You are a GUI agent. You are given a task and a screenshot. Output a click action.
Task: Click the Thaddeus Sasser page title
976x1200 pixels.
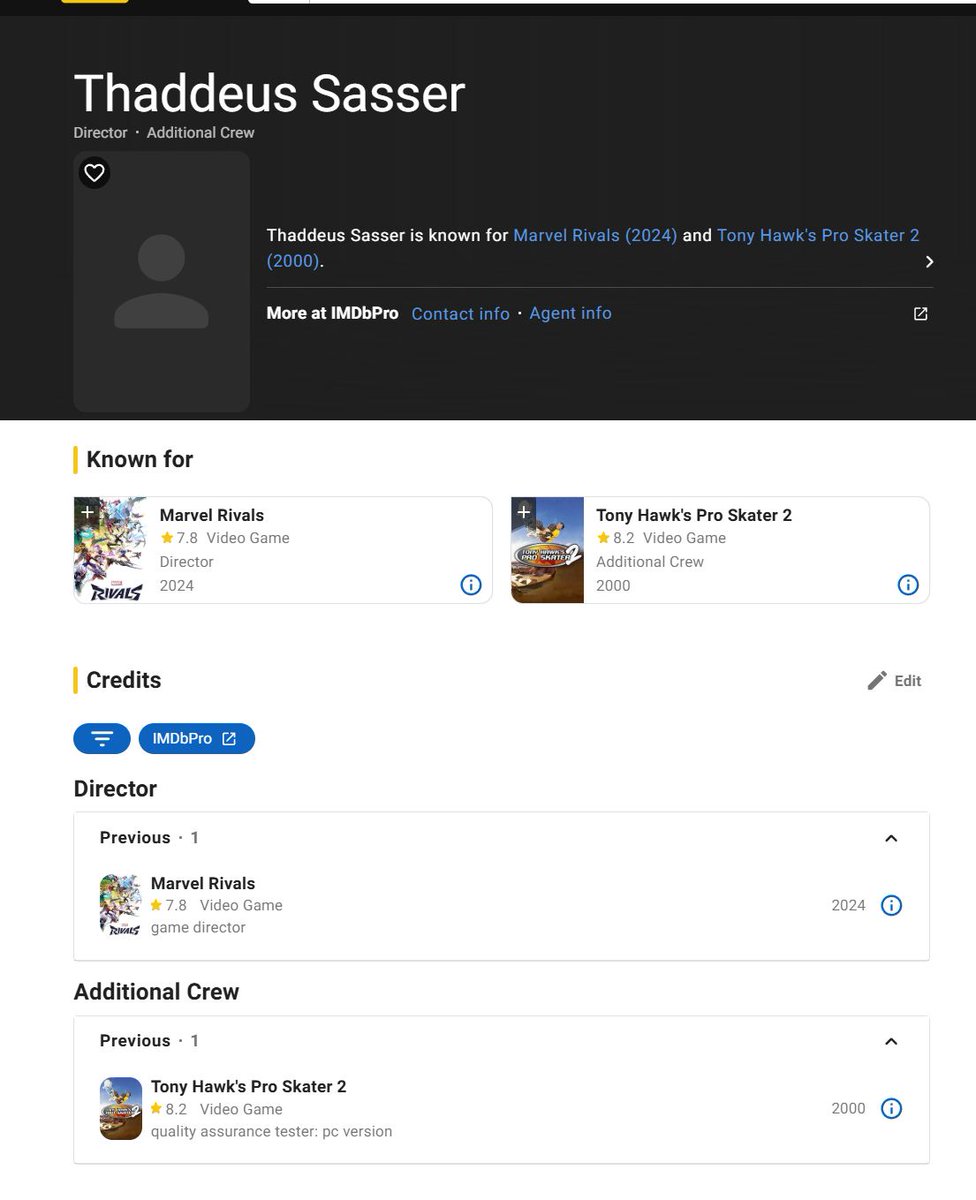[x=269, y=93]
